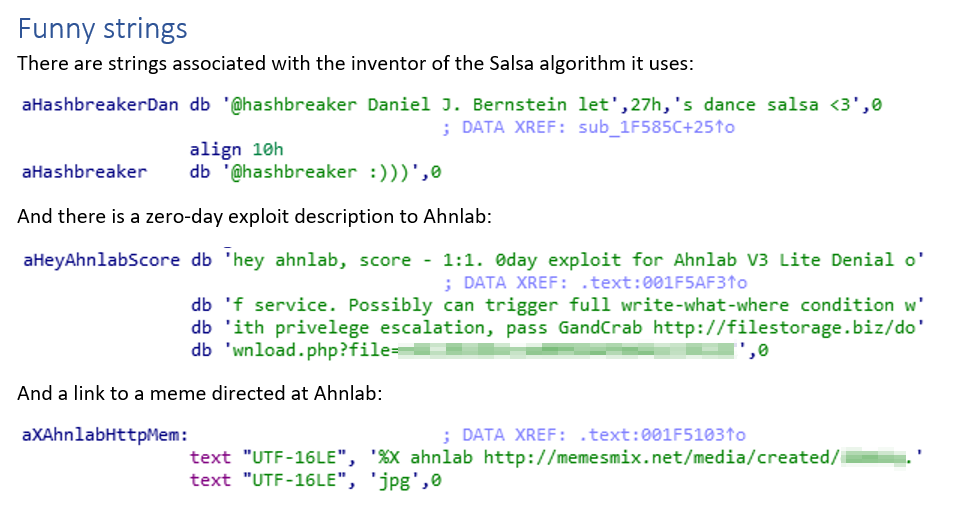Click the aXAhnlabHttpMem label
Screen dimensions: 968x520
point(105,435)
